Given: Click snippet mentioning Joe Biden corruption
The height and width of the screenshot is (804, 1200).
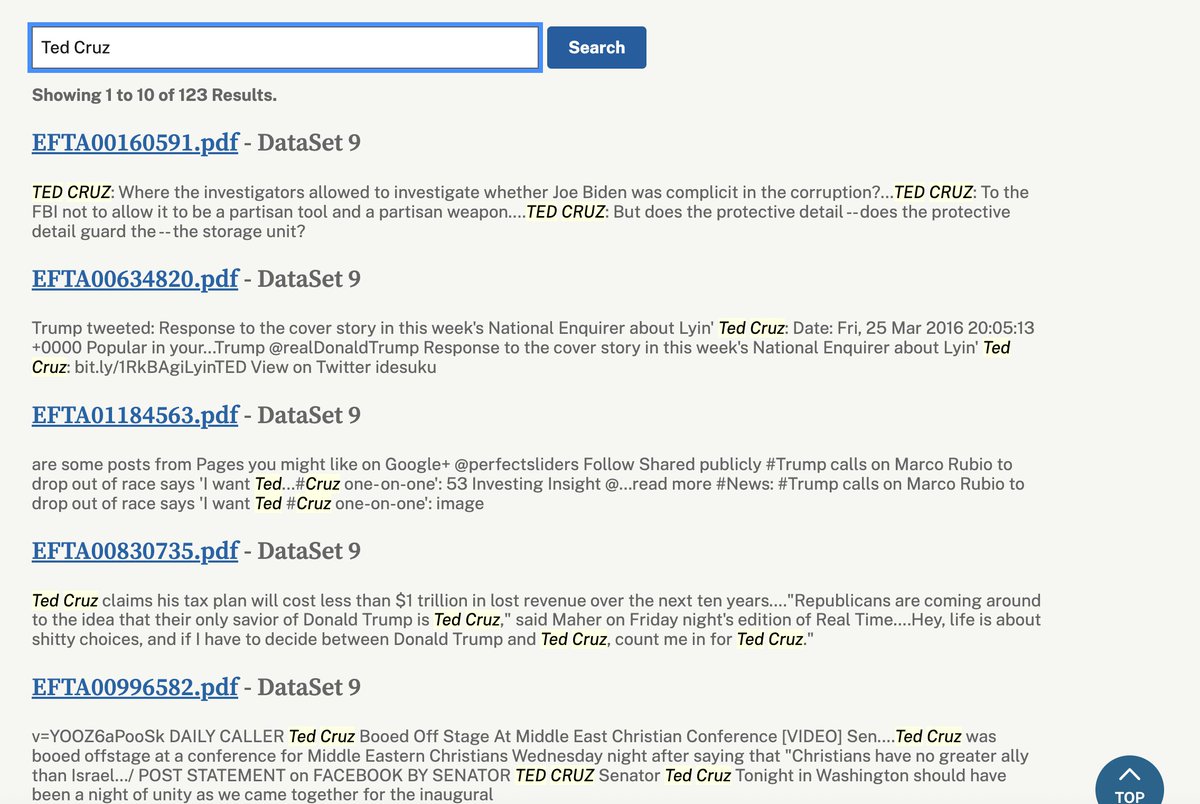Looking at the screenshot, I should click(x=530, y=212).
